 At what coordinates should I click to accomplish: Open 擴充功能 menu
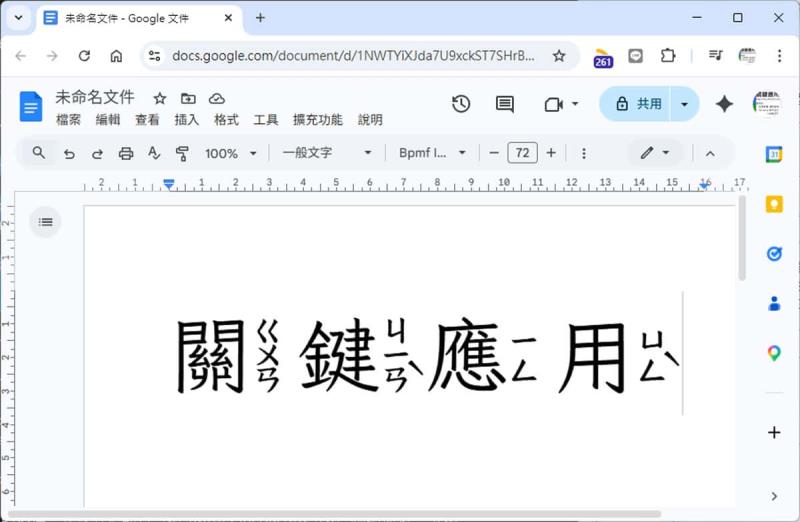317,120
